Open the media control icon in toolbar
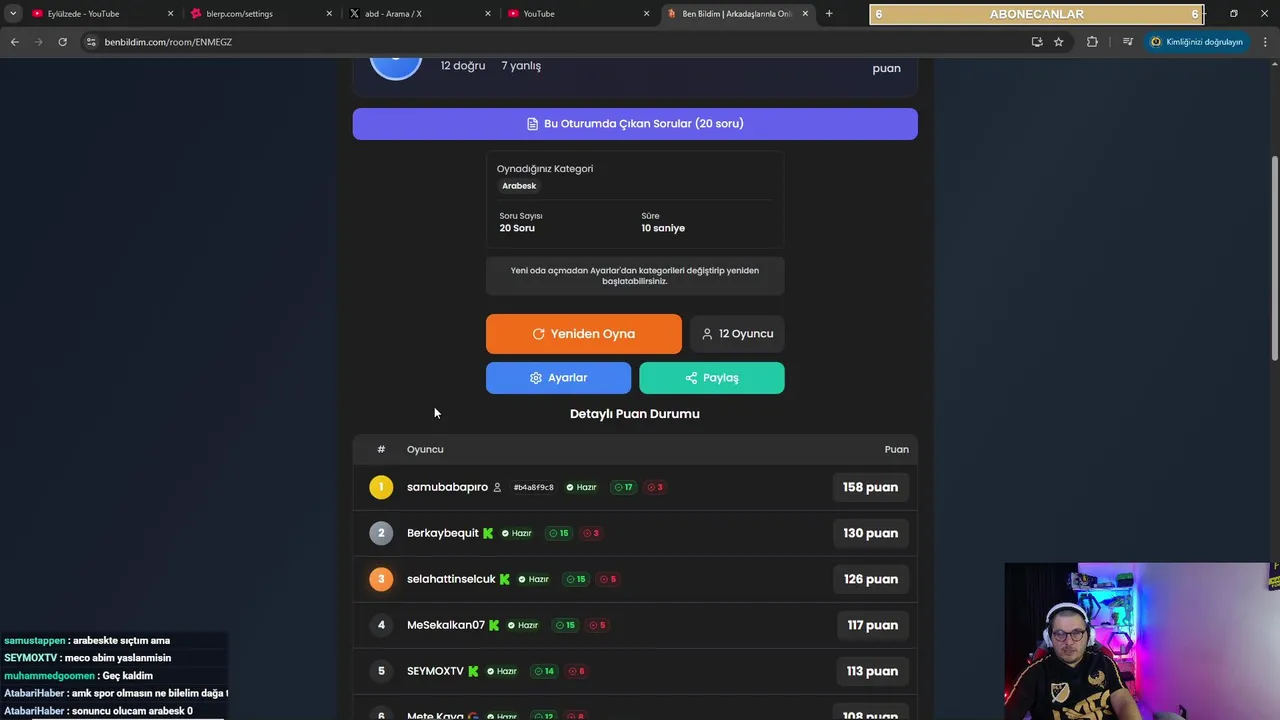Image resolution: width=1280 pixels, height=720 pixels. (x=1127, y=42)
